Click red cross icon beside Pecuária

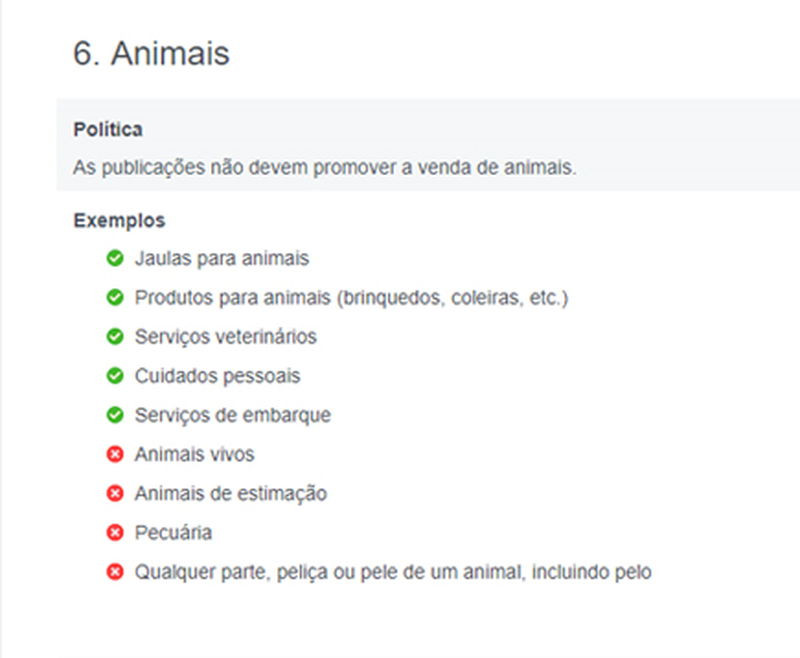pyautogui.click(x=115, y=533)
